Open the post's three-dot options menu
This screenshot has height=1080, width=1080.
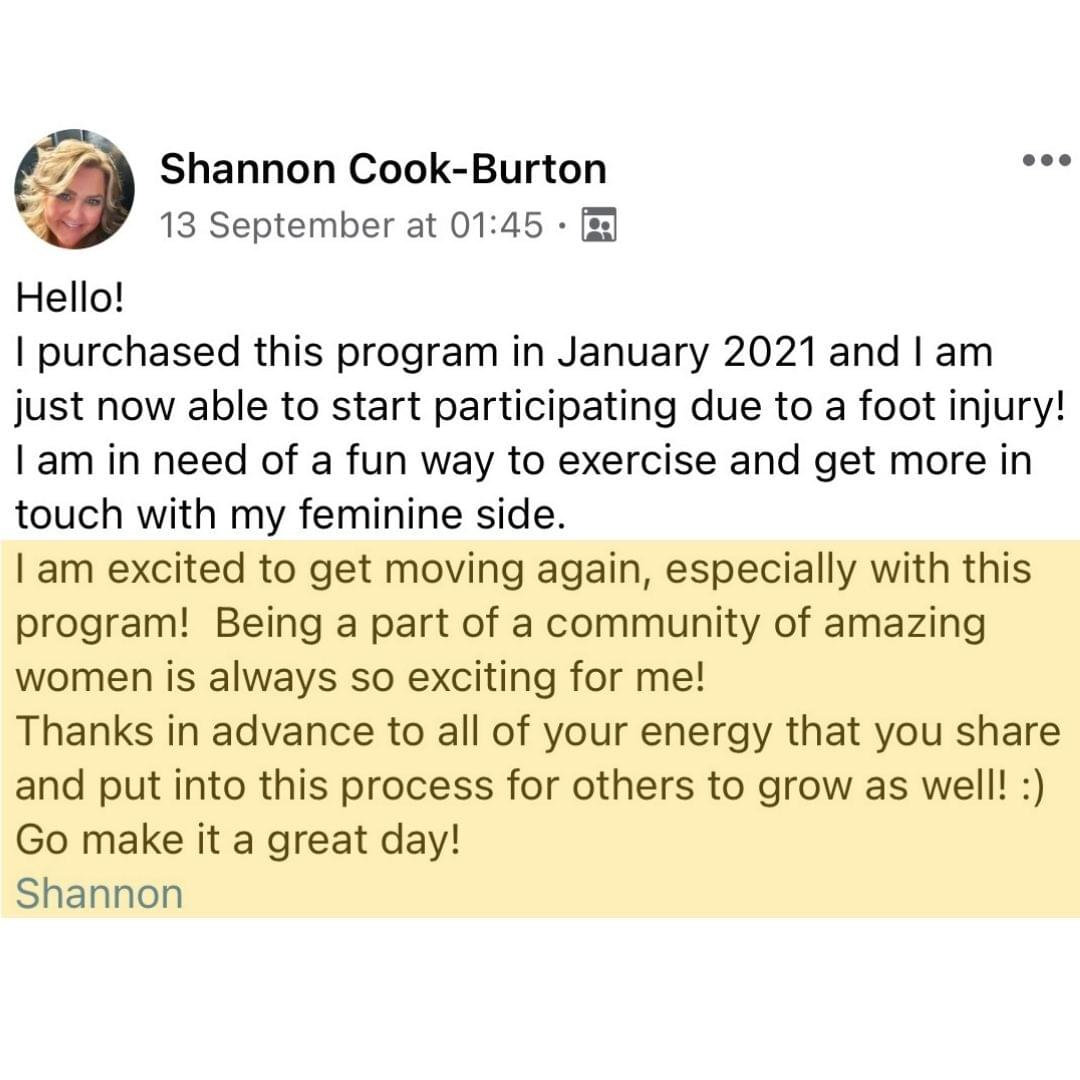pyautogui.click(x=1046, y=160)
